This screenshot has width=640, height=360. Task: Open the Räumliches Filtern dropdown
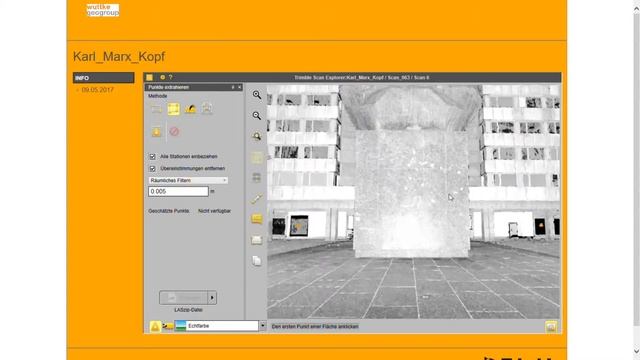point(188,180)
